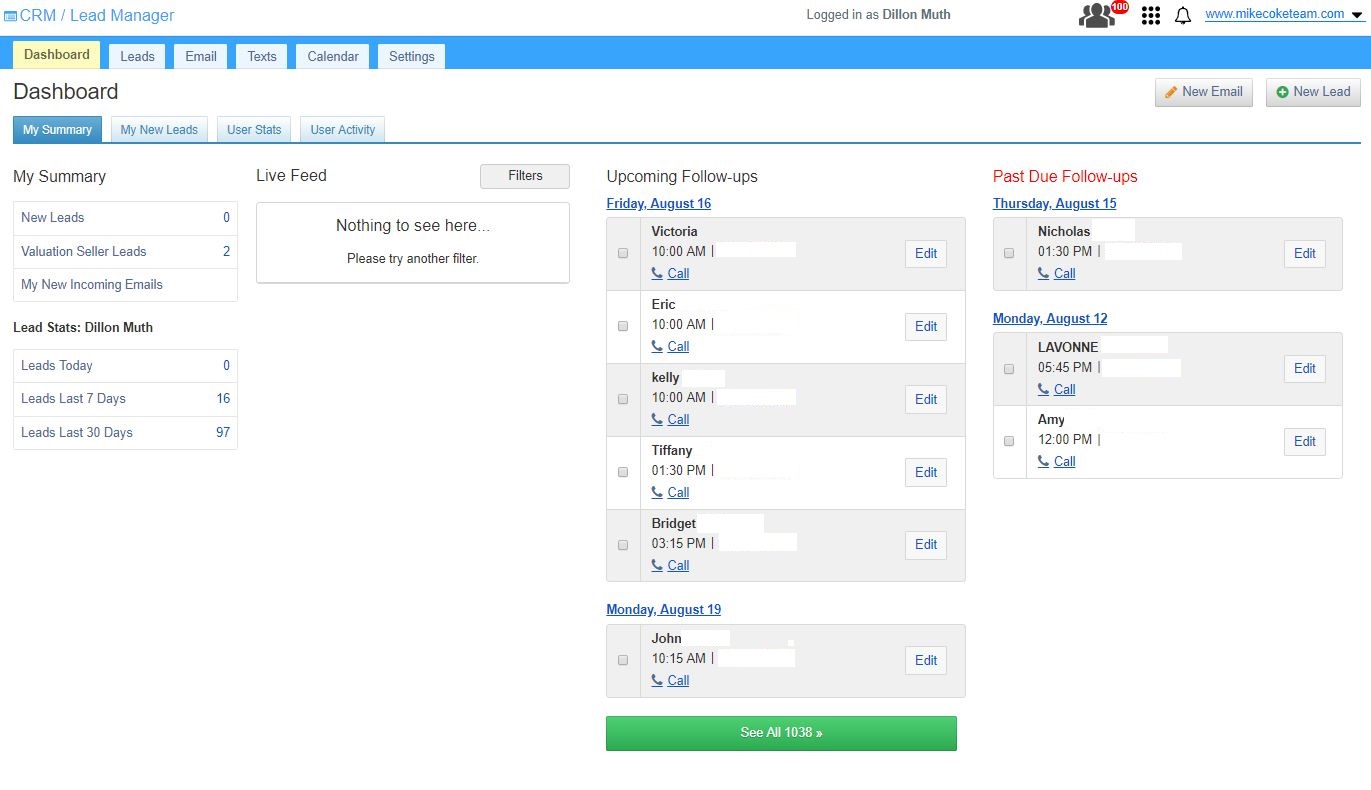Click phone icon in LAVONNE's row

(1044, 389)
